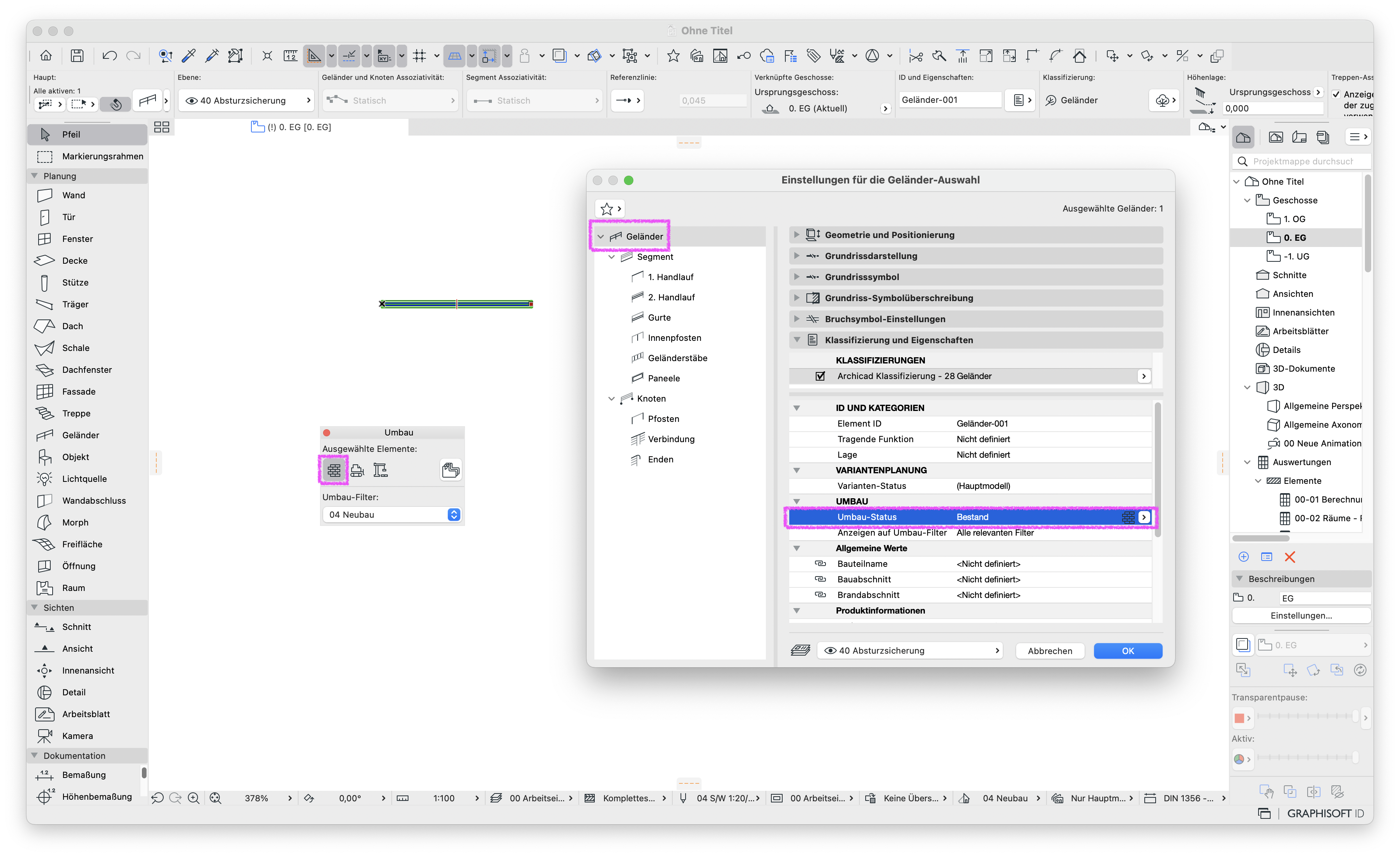Click the Abbrechen button
Image resolution: width=1400 pixels, height=857 pixels.
pos(1050,651)
